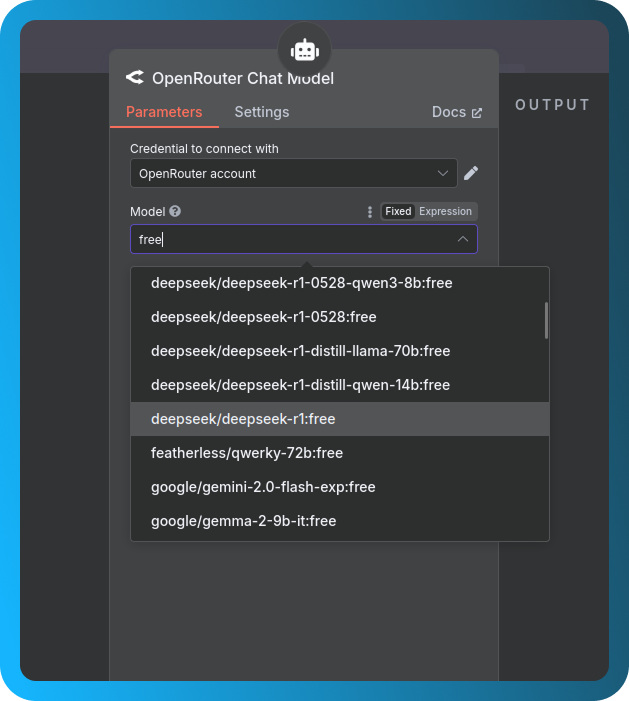Click the robot icon at top
Screen dimensions: 629x701
[x=304, y=49]
